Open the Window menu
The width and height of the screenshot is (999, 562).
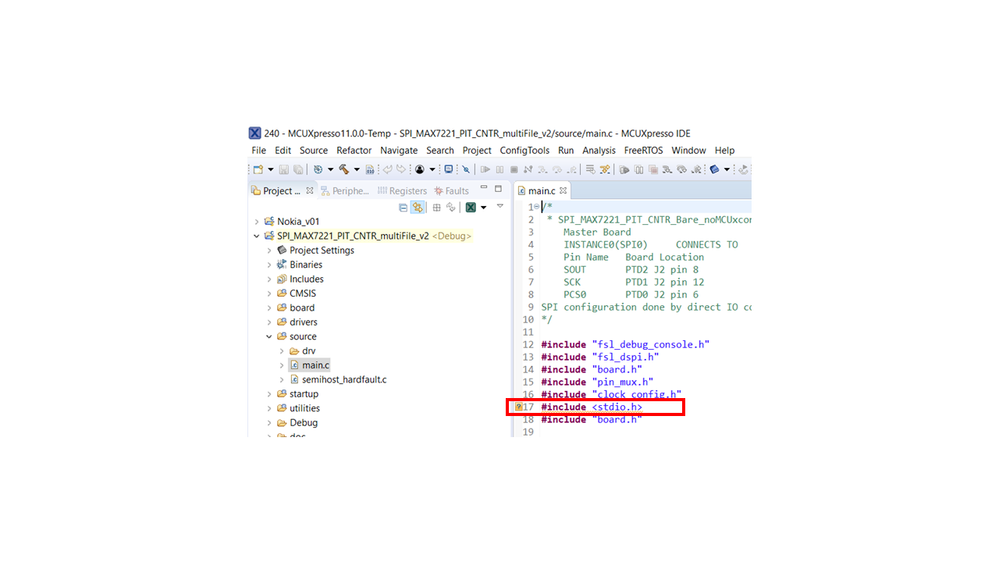[x=689, y=150]
